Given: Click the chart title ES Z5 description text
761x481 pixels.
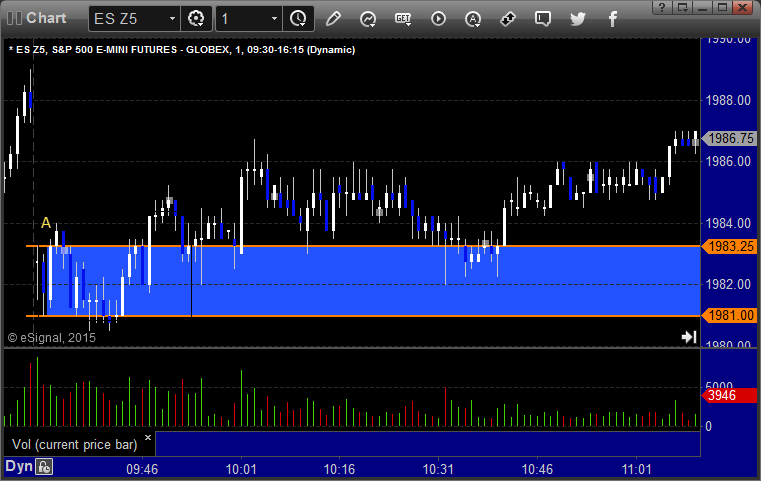Looking at the screenshot, I should (182, 50).
